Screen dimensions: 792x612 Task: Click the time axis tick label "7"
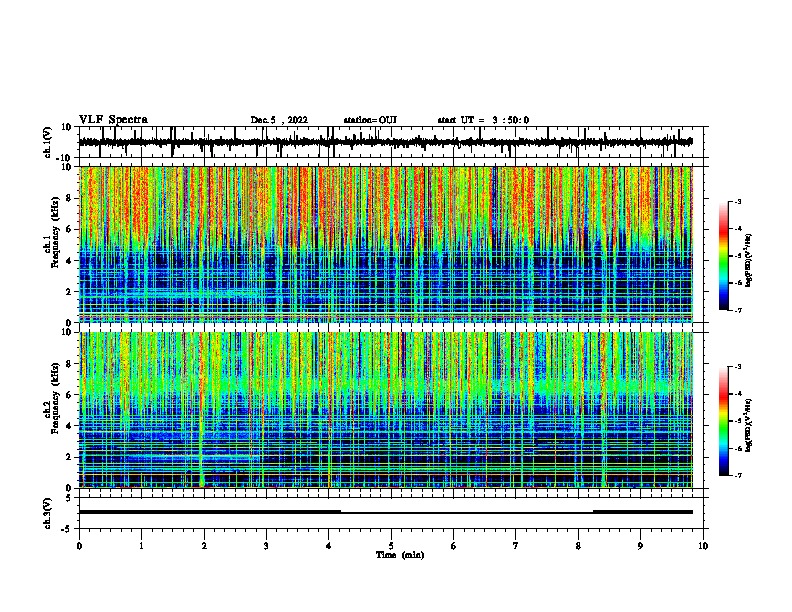point(516,546)
